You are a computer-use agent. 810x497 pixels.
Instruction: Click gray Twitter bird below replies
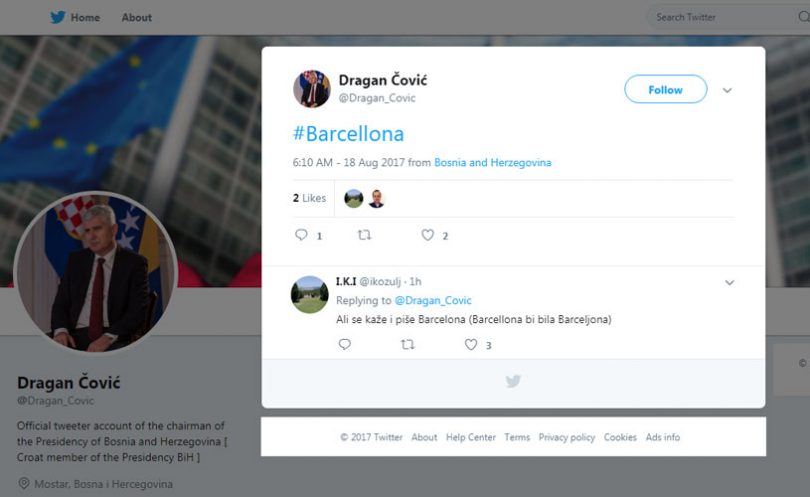(513, 381)
